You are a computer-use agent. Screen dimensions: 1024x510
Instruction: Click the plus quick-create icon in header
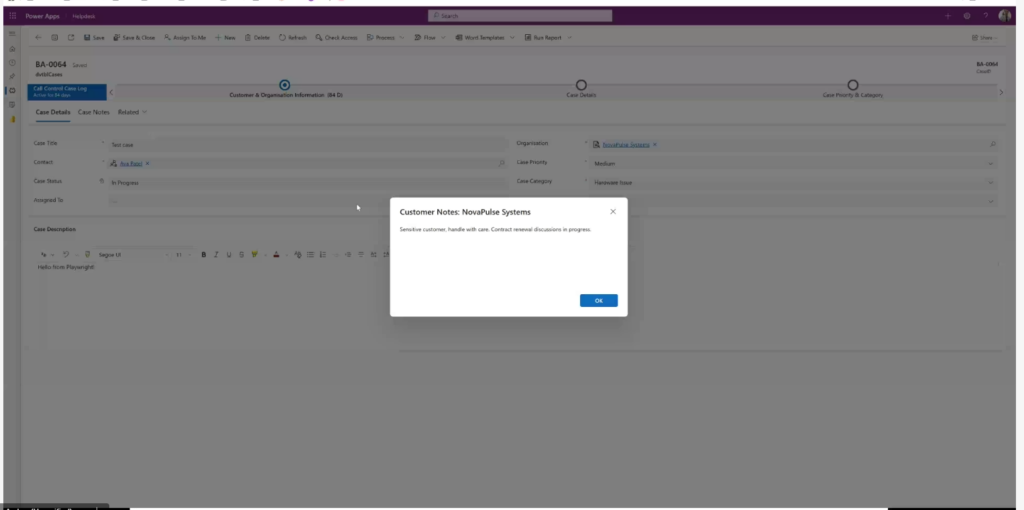(948, 16)
